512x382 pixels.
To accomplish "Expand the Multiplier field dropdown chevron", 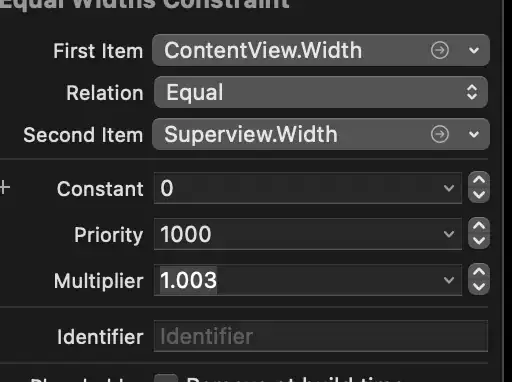I will pyautogui.click(x=449, y=280).
